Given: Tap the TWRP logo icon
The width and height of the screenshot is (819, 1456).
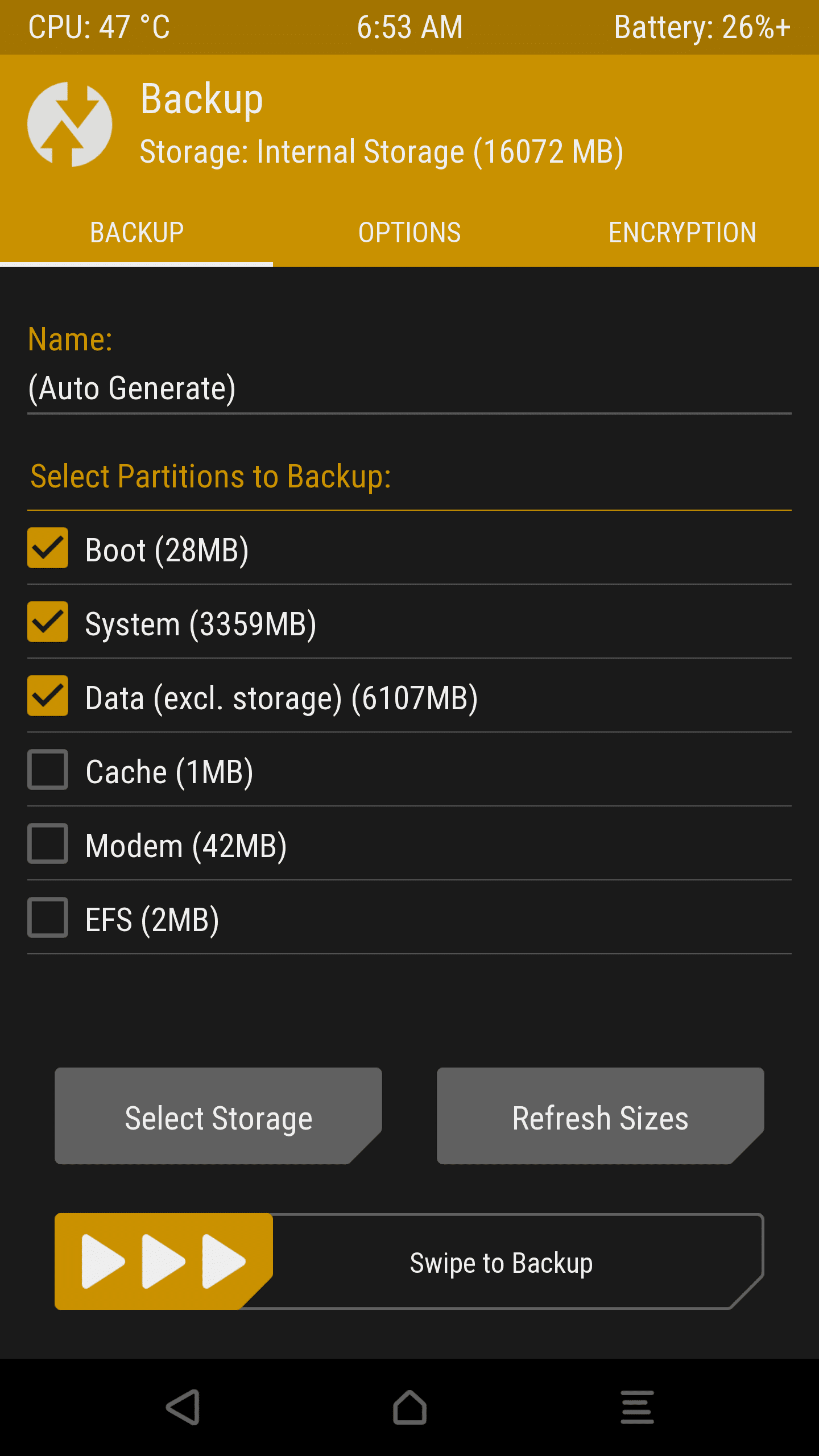Looking at the screenshot, I should tap(69, 124).
